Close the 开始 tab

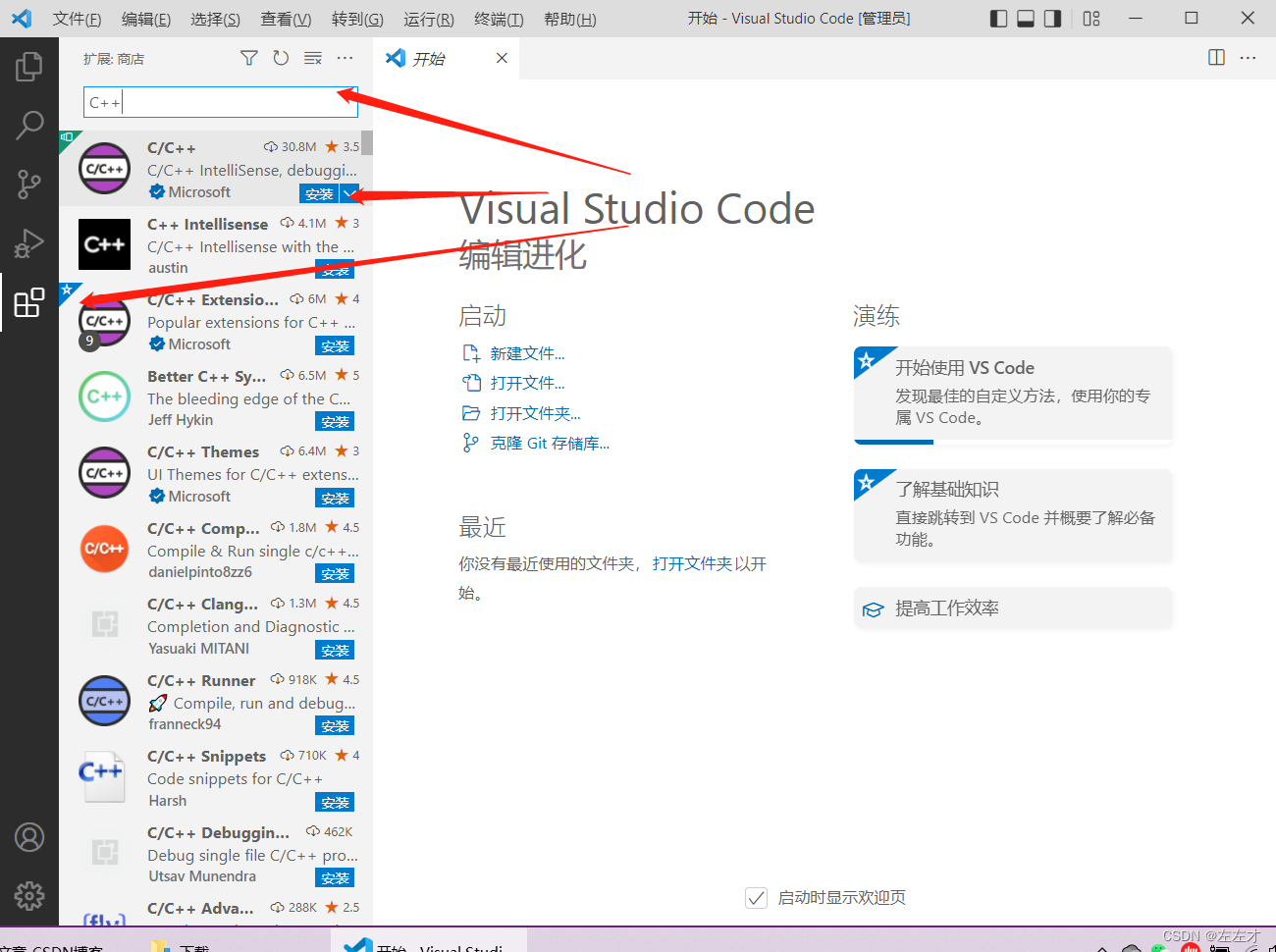[502, 58]
